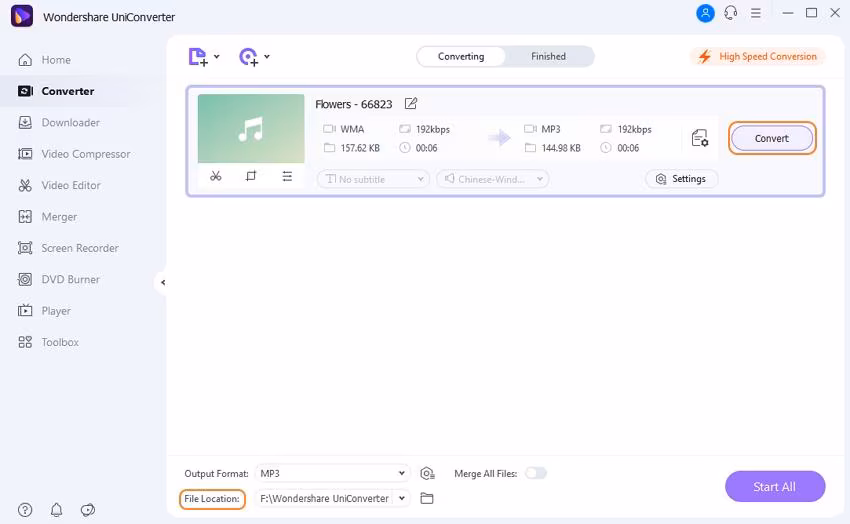
Task: Click the MP3 target format label
Action: [x=551, y=129]
